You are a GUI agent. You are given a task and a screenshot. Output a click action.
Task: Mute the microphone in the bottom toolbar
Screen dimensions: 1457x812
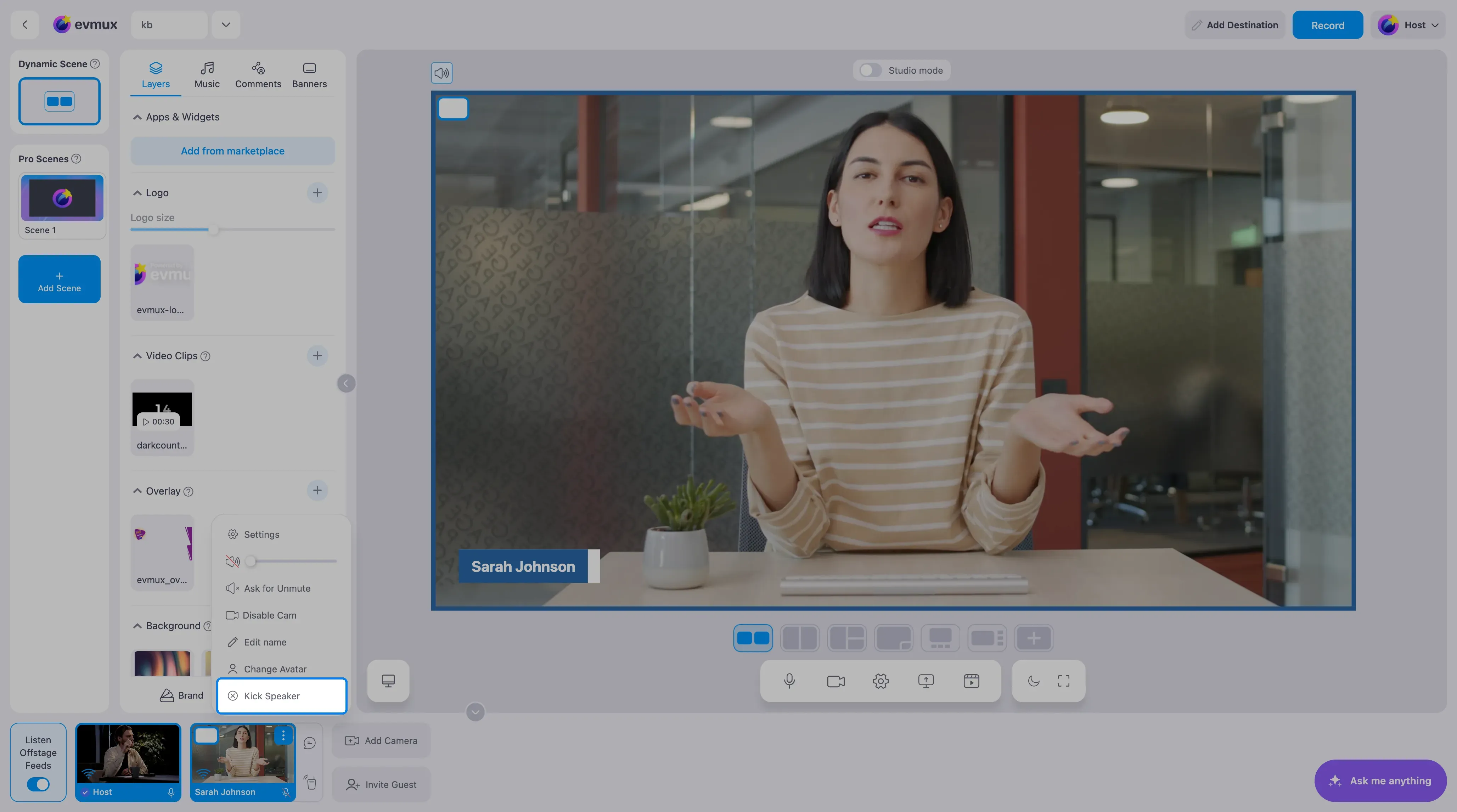[789, 681]
